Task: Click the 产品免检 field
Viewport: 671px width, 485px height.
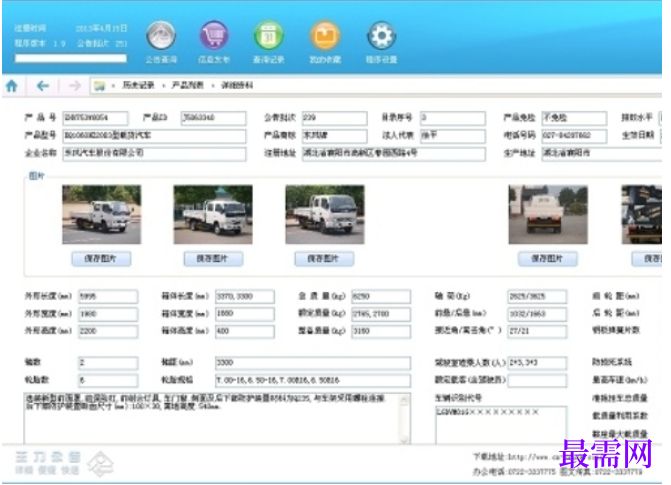Action: click(x=574, y=118)
